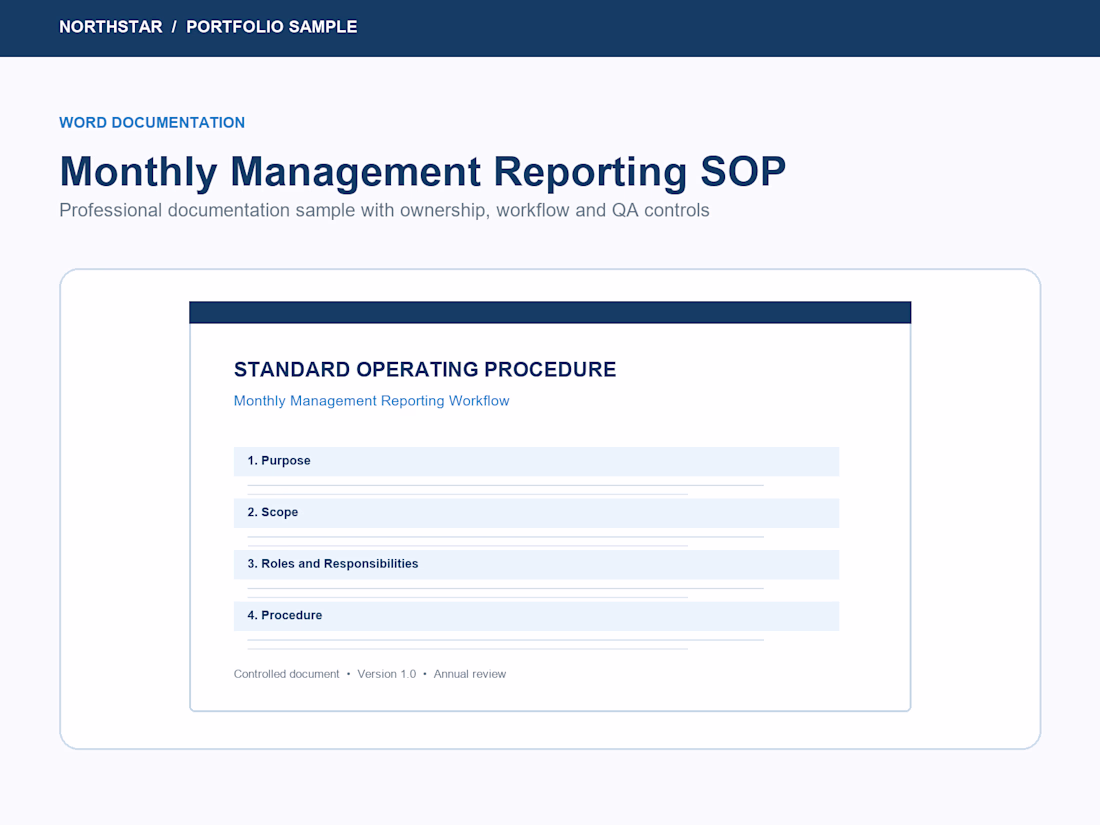Click the Professional documentation sample subtitle

(x=384, y=210)
